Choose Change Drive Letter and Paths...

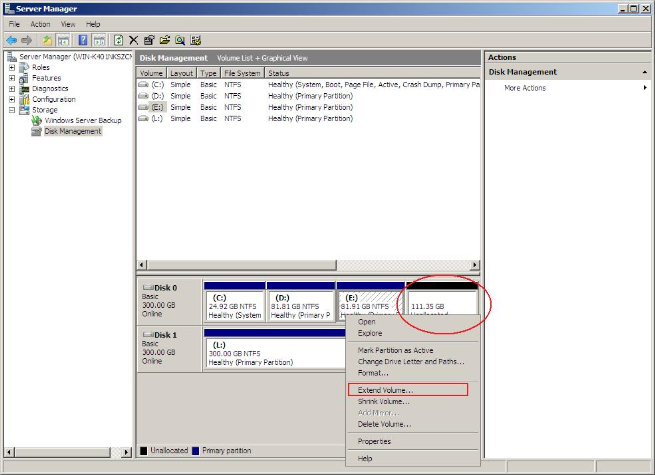click(413, 361)
